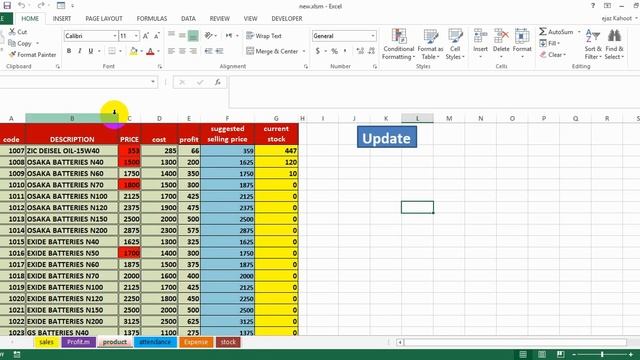Viewport: 640px width, 360px height.
Task: Toggle Bottom Align in alignment group
Action: (x=193, y=36)
